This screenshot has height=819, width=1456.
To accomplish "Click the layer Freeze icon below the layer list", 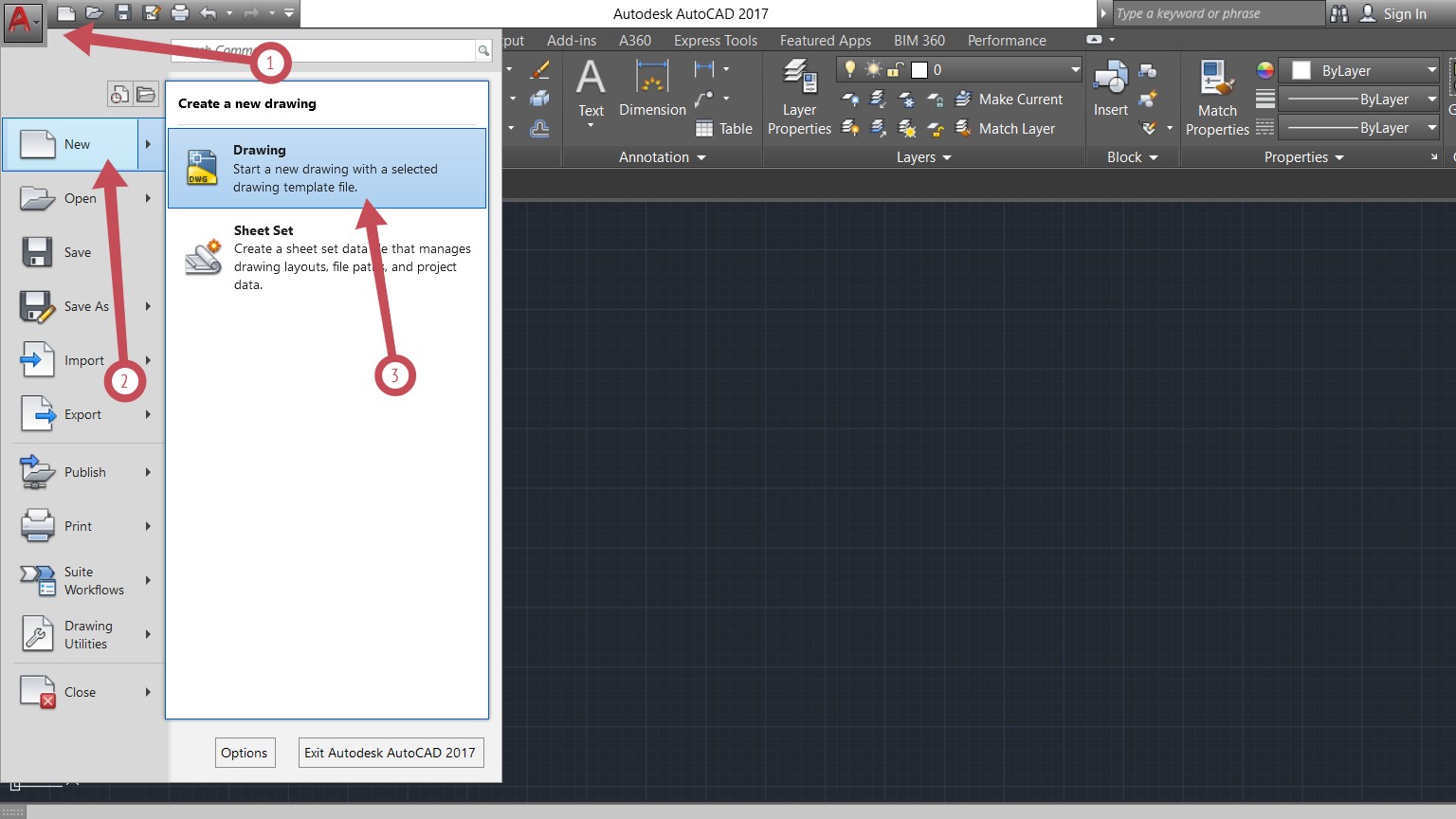I will (x=907, y=100).
